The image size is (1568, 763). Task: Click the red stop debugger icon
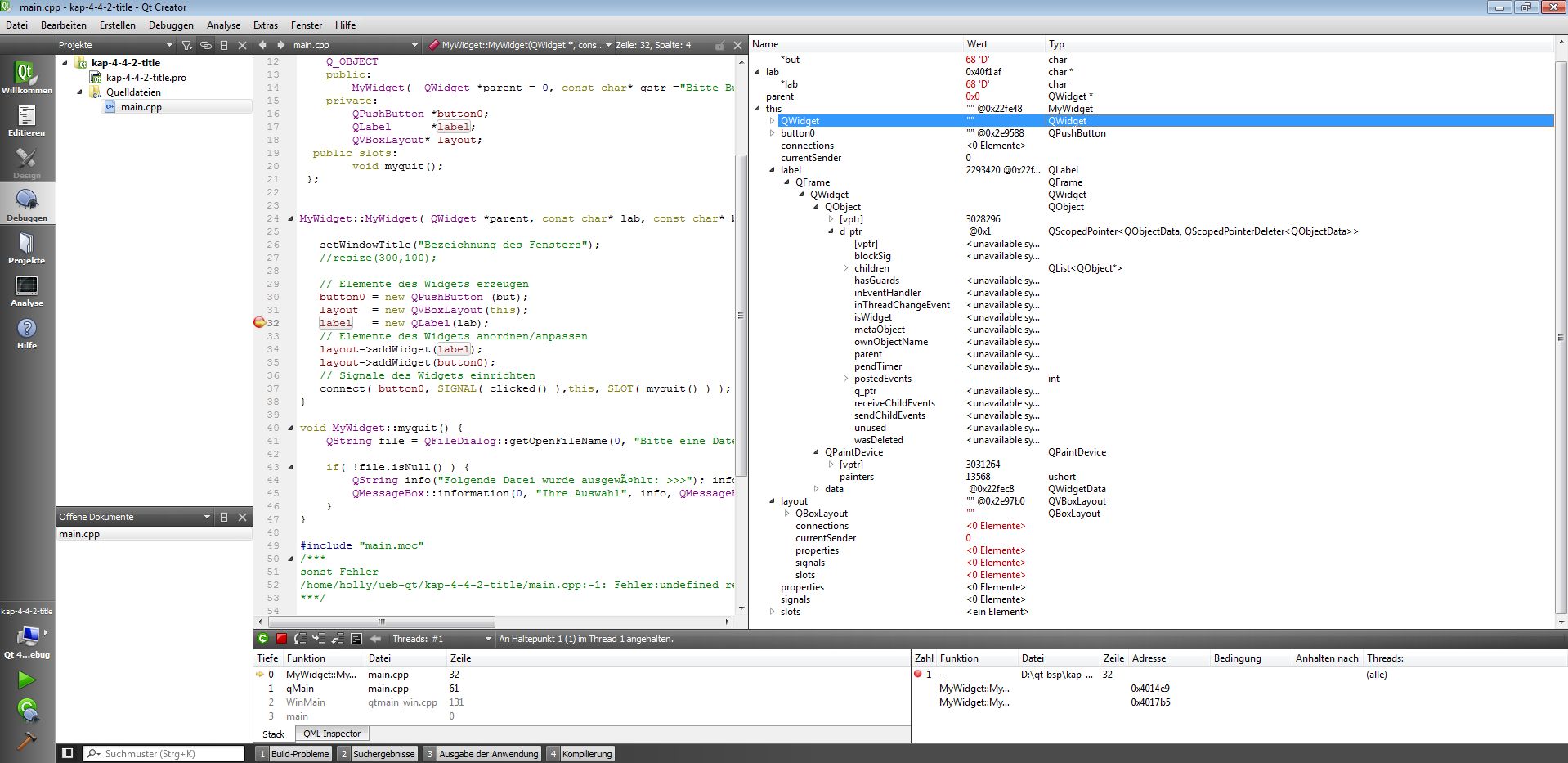tap(281, 639)
